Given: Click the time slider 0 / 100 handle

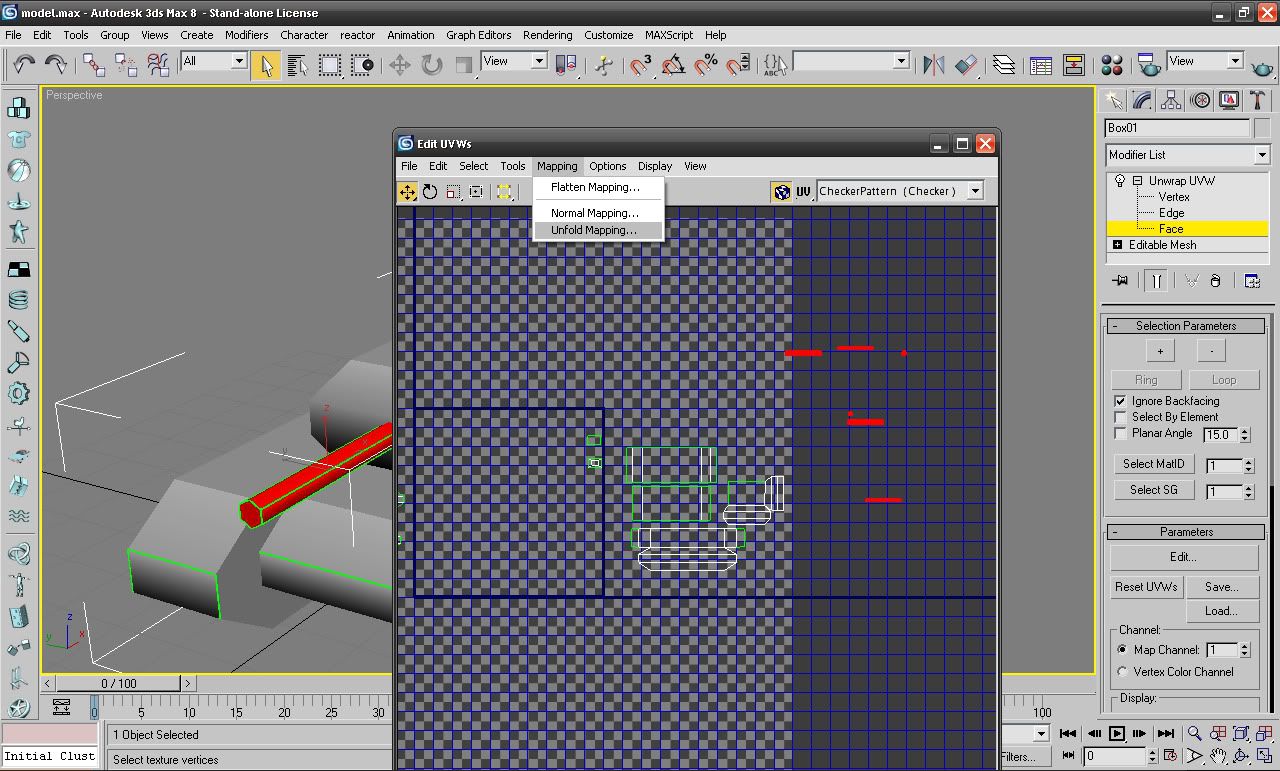Looking at the screenshot, I should pyautogui.click(x=119, y=683).
